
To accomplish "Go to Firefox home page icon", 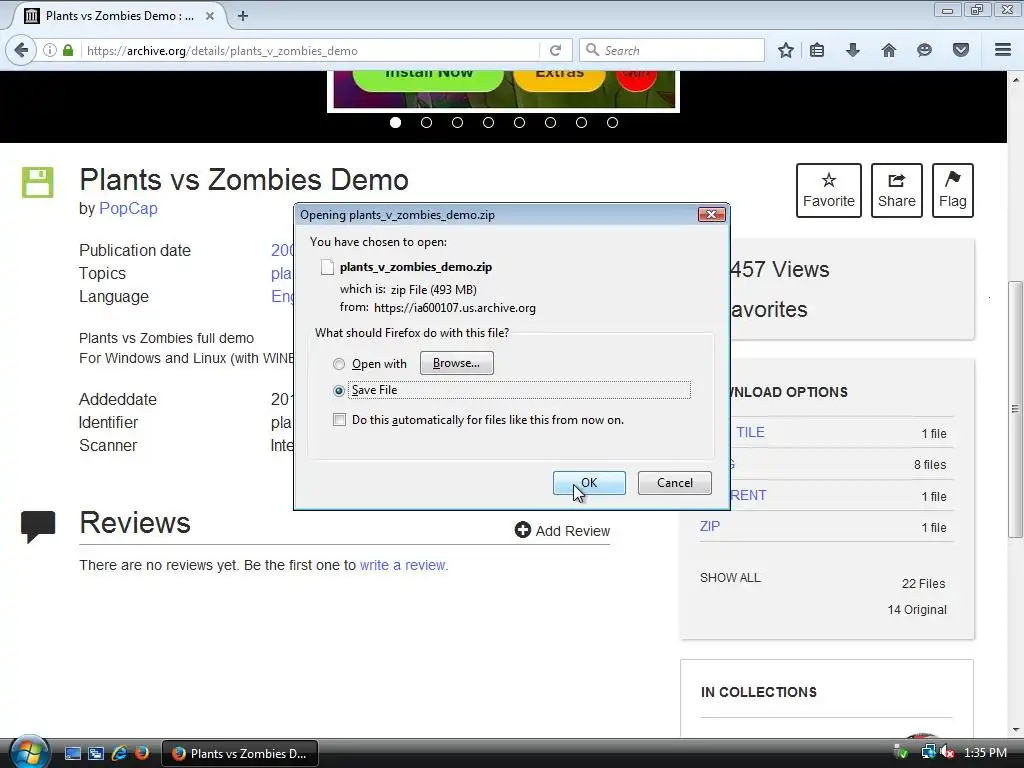I will (889, 50).
